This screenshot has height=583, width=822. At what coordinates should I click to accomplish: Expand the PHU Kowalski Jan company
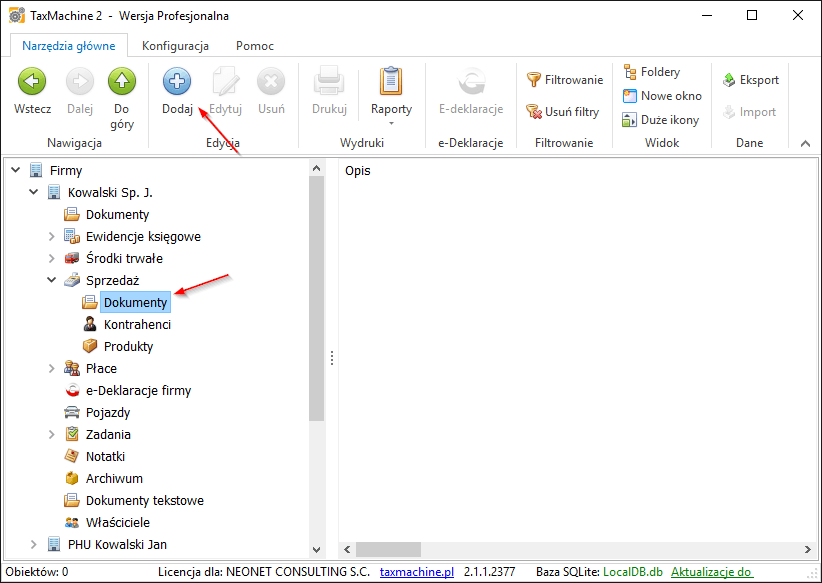click(x=34, y=545)
